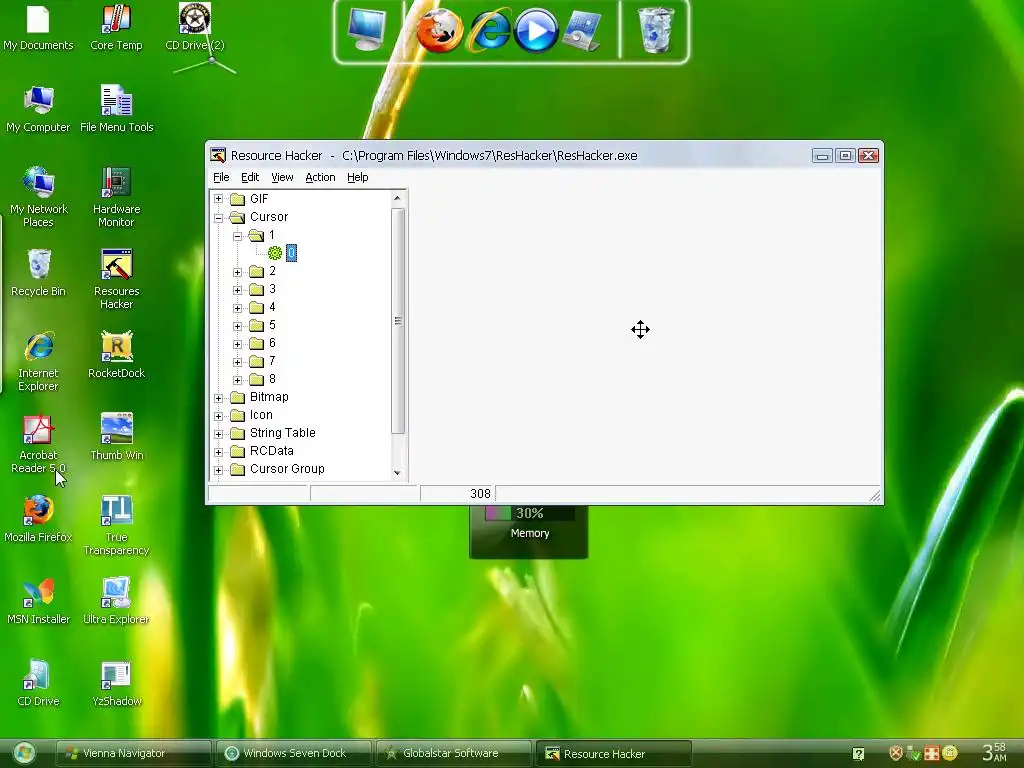Open CD Drive (2) desktop icon
Screen dimensions: 1024x768
tap(195, 28)
